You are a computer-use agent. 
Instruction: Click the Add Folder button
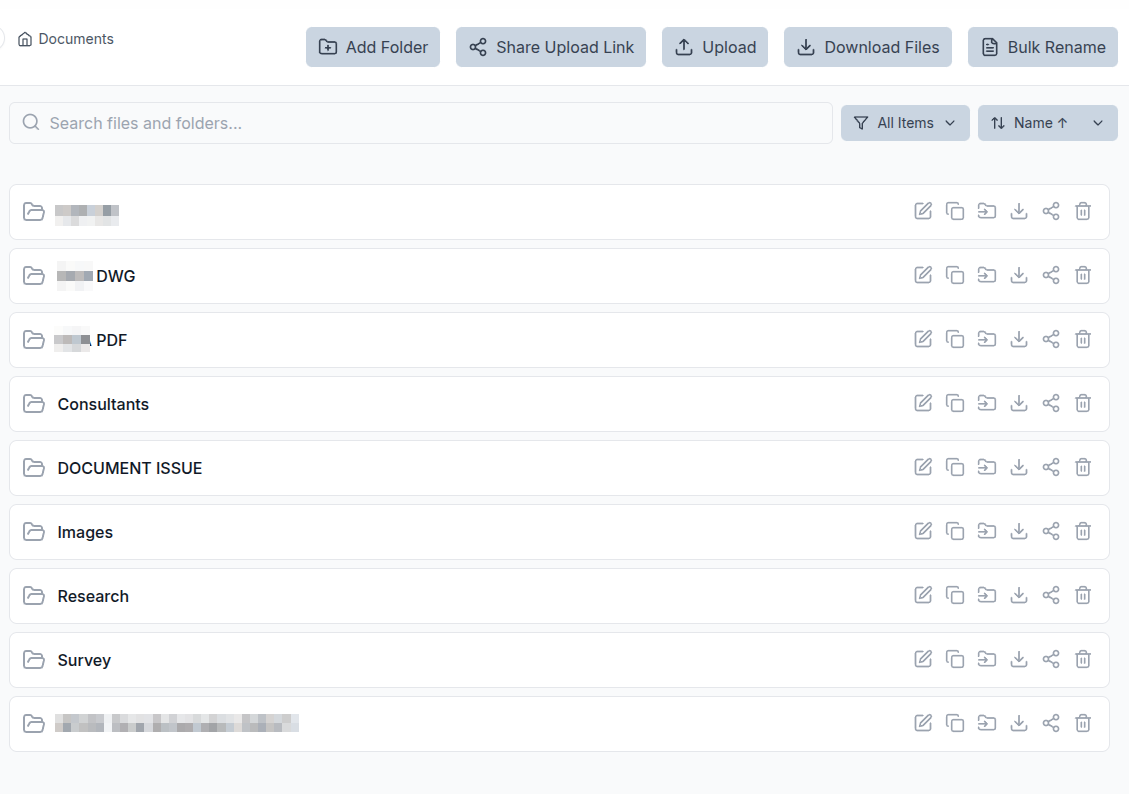[373, 47]
